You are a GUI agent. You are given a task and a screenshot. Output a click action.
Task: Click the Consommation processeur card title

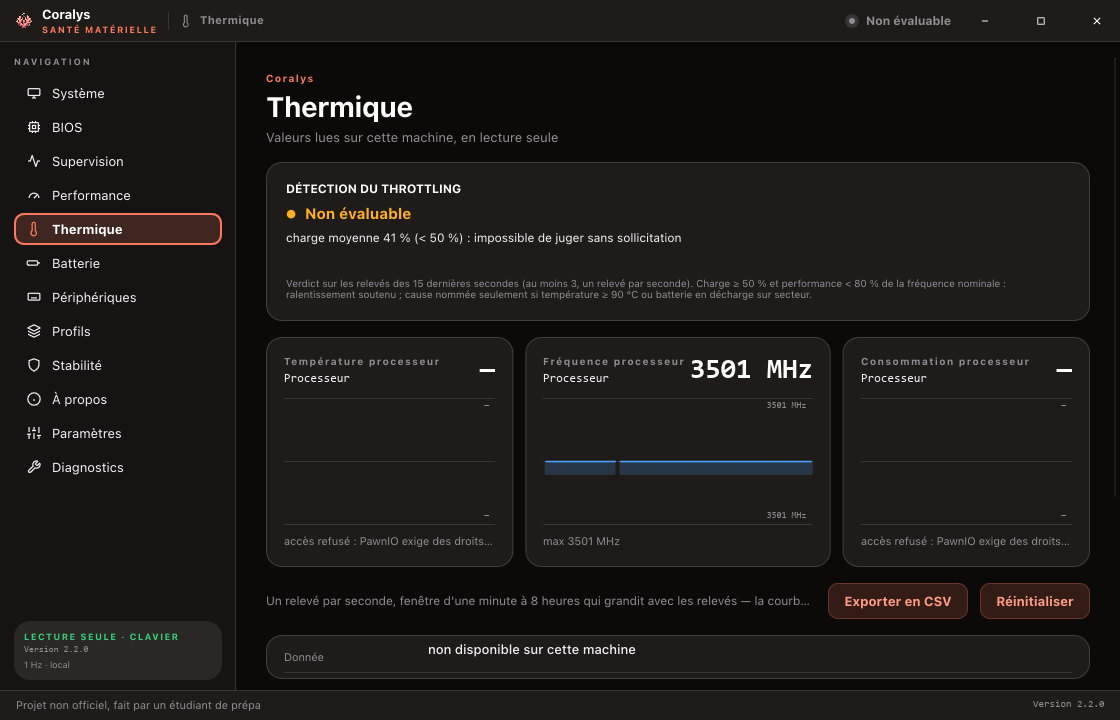click(945, 361)
